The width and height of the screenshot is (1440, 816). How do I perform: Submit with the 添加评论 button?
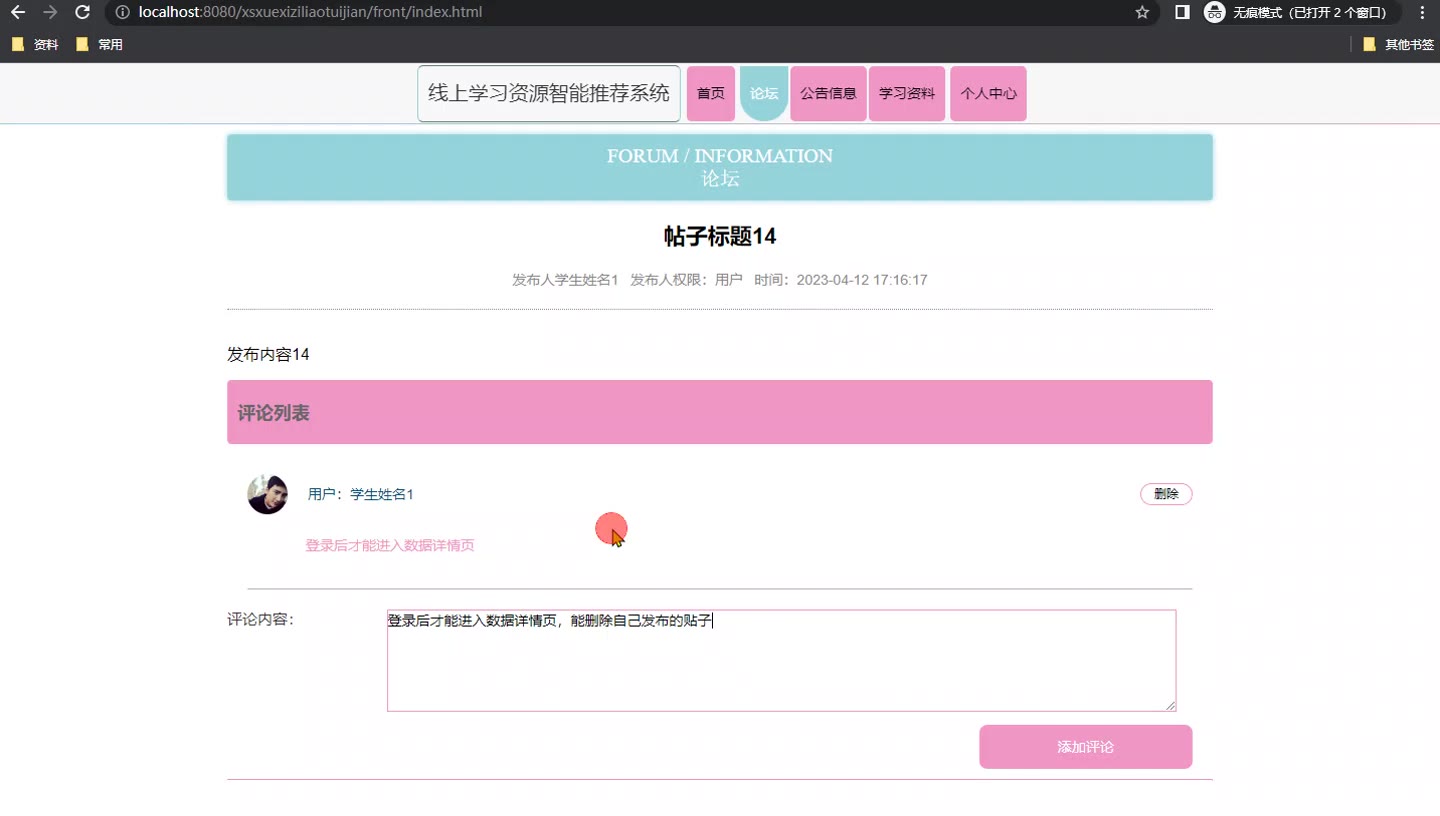(x=1085, y=747)
